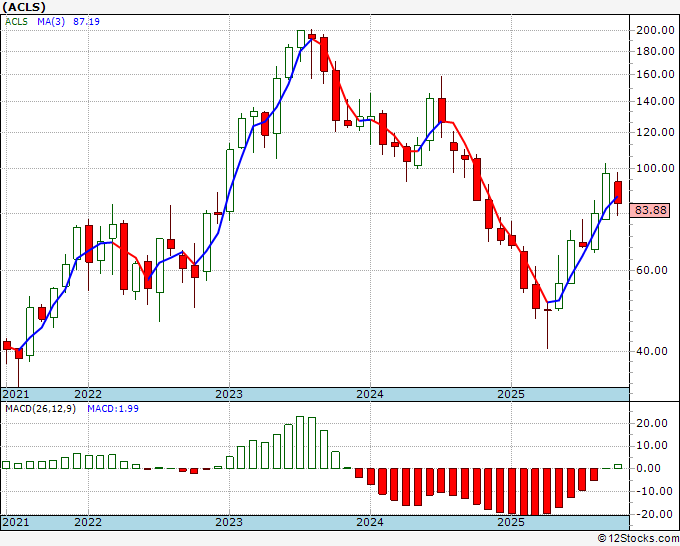Viewport: 680px width, 546px height.
Task: Click the 10.00 MACD axis label
Action: [x=651, y=446]
